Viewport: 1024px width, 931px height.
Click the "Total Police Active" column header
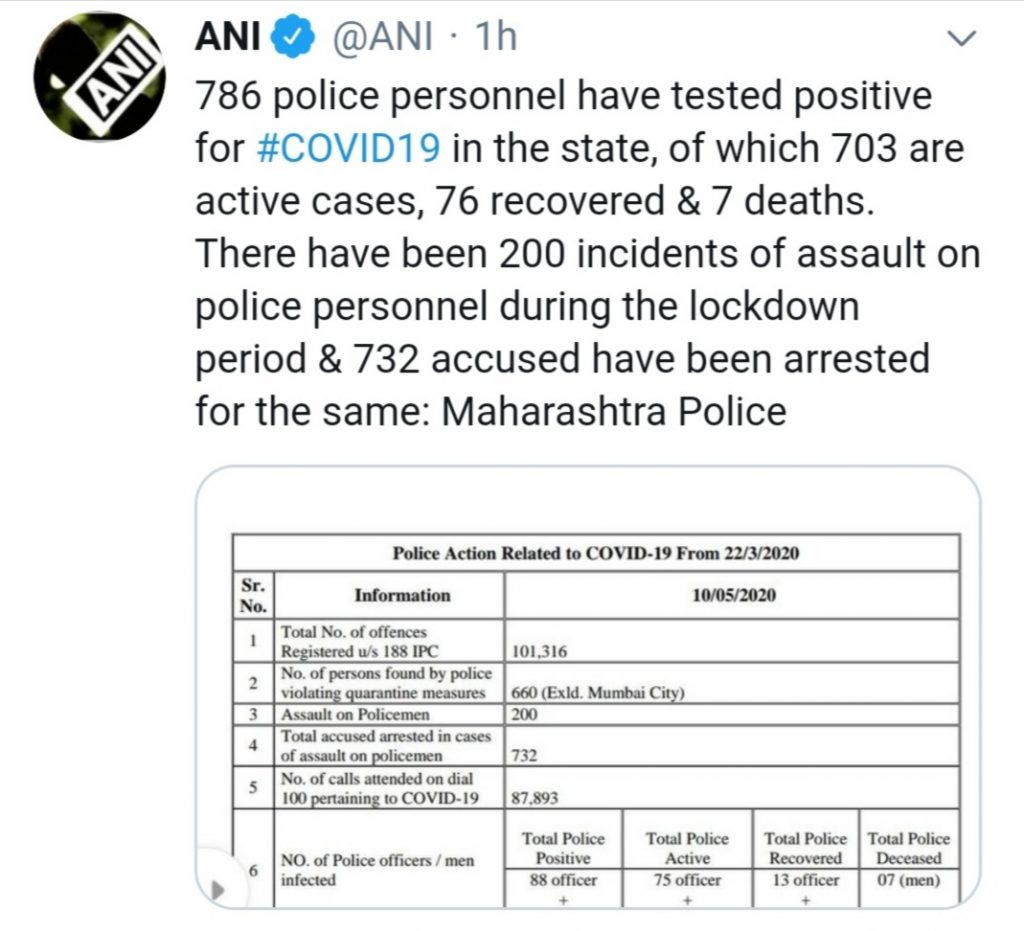click(x=687, y=848)
